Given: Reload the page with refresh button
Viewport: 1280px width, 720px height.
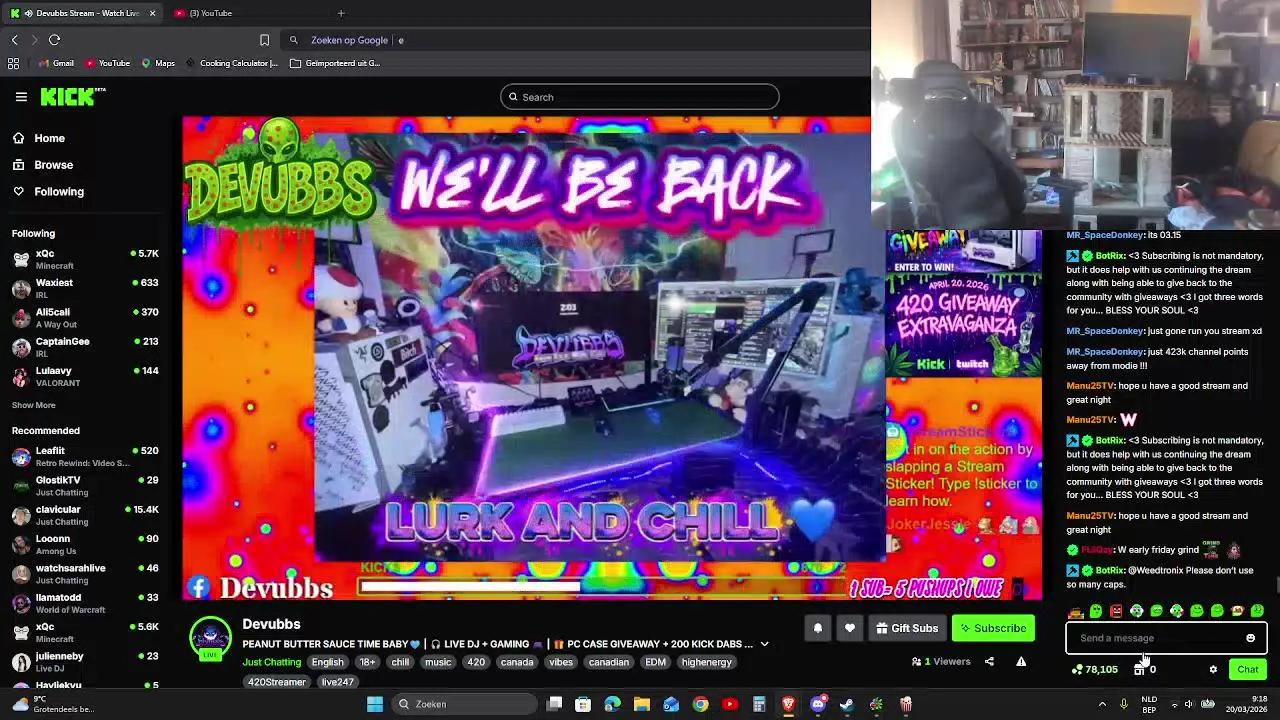Looking at the screenshot, I should pos(54,40).
